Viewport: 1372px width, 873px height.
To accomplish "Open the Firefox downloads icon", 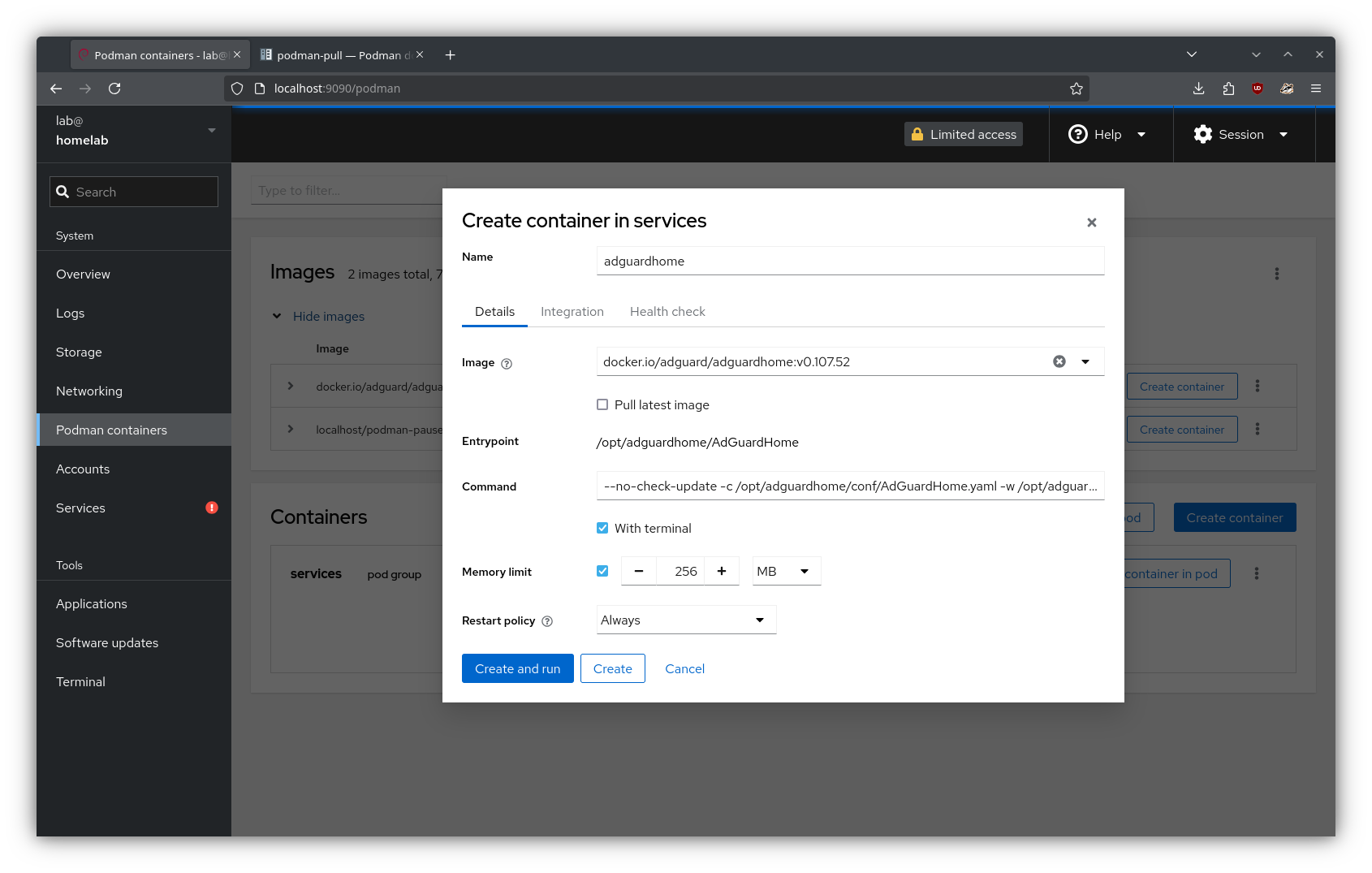I will [1198, 89].
